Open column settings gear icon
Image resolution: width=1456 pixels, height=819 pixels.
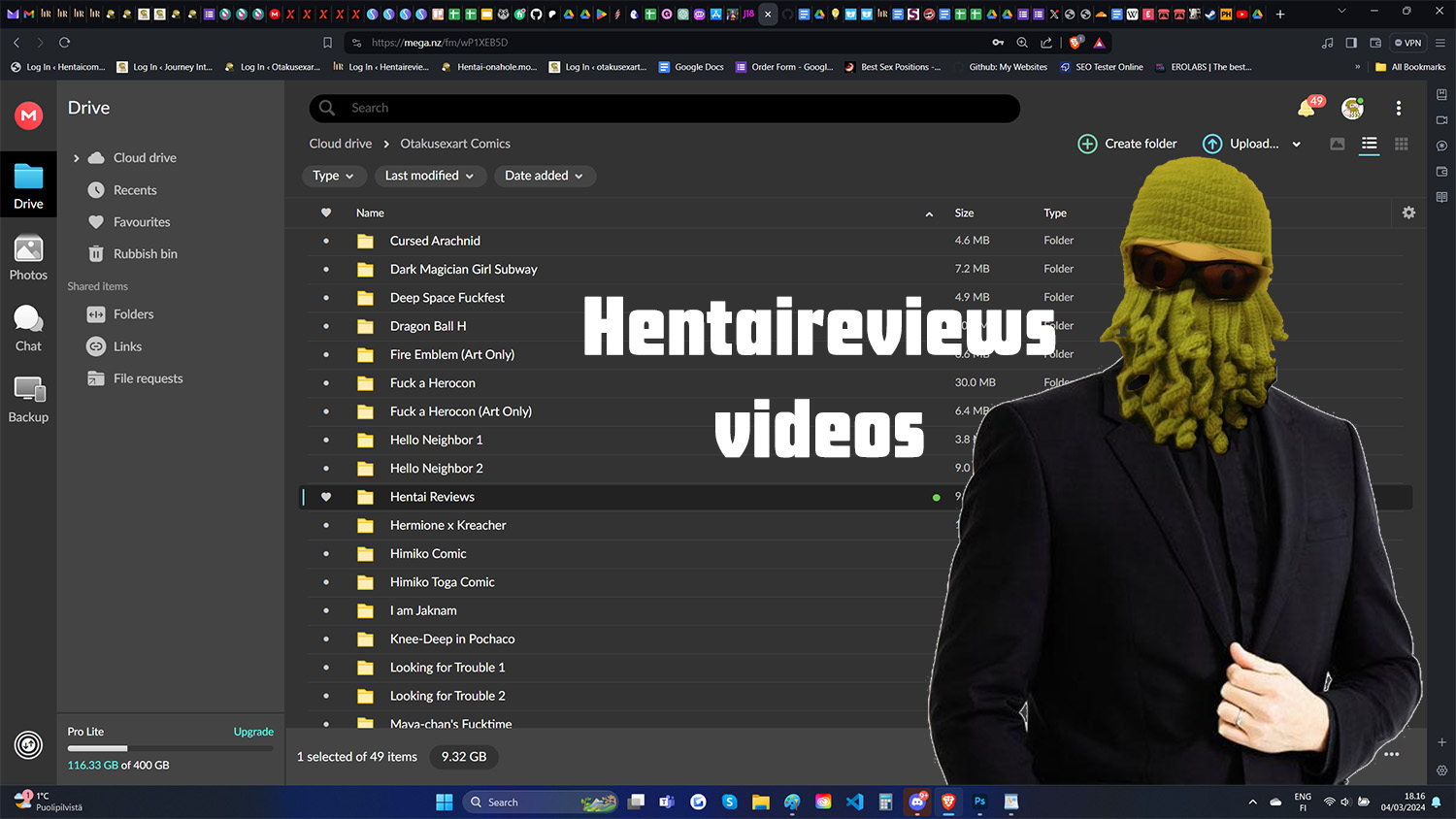click(1408, 213)
